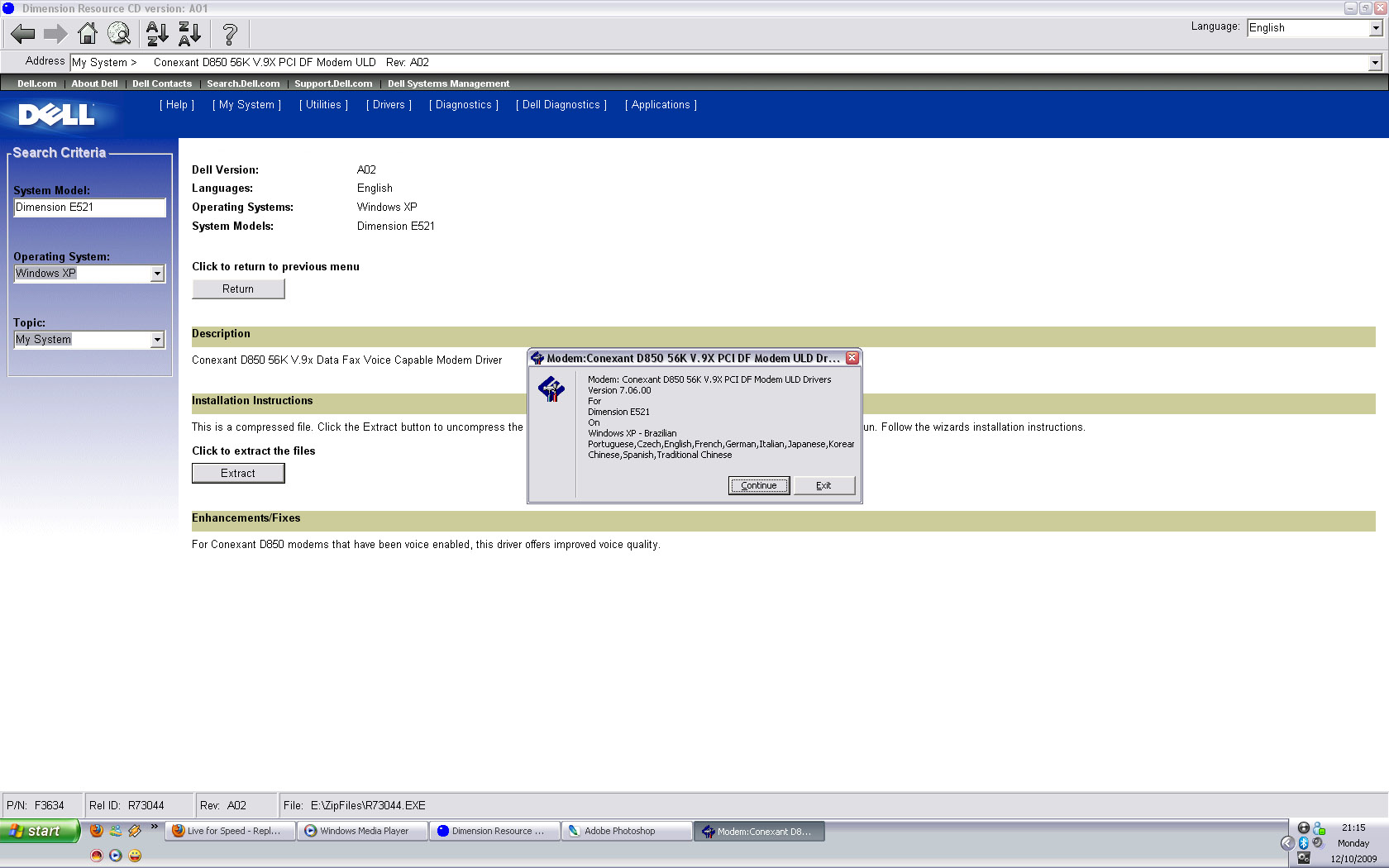Click the Messenger status tray icon
1389x868 pixels.
pyautogui.click(x=1319, y=828)
